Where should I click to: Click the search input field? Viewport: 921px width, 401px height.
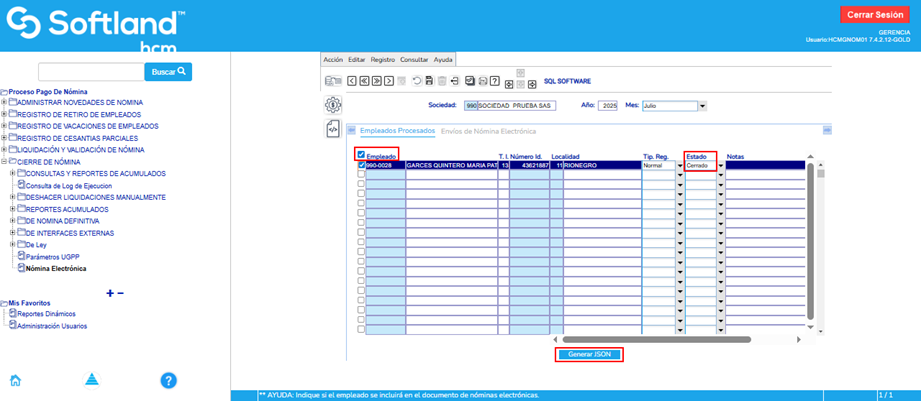pos(91,72)
